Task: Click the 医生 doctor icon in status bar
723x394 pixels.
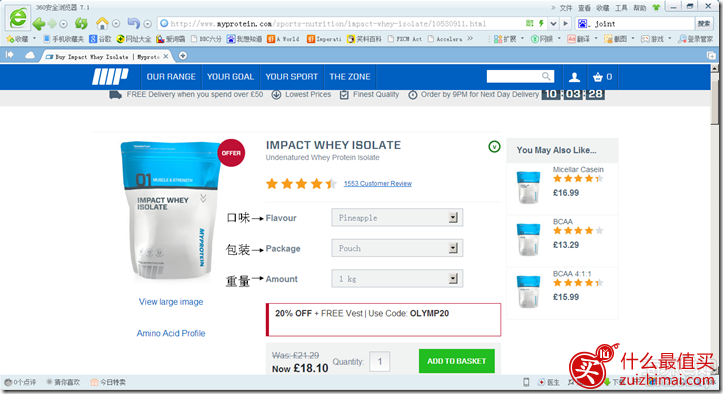Action: tap(549, 382)
